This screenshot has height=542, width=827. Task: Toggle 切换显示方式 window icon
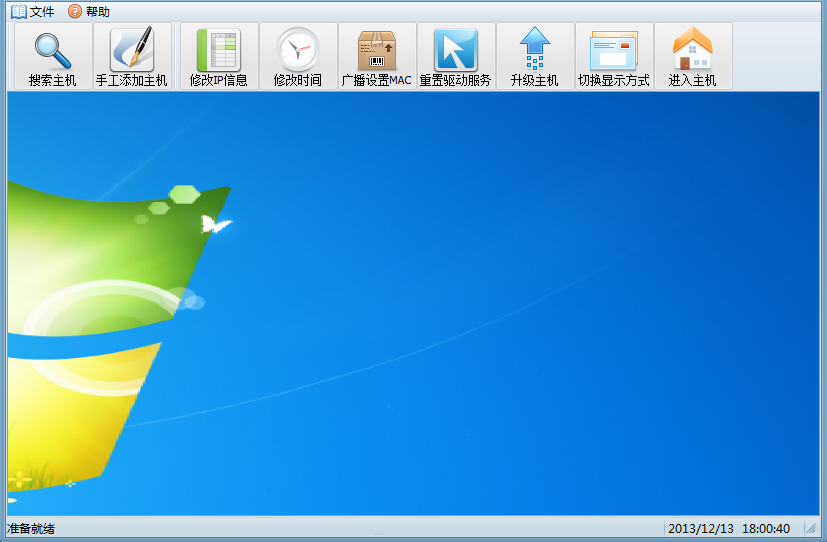click(x=614, y=50)
